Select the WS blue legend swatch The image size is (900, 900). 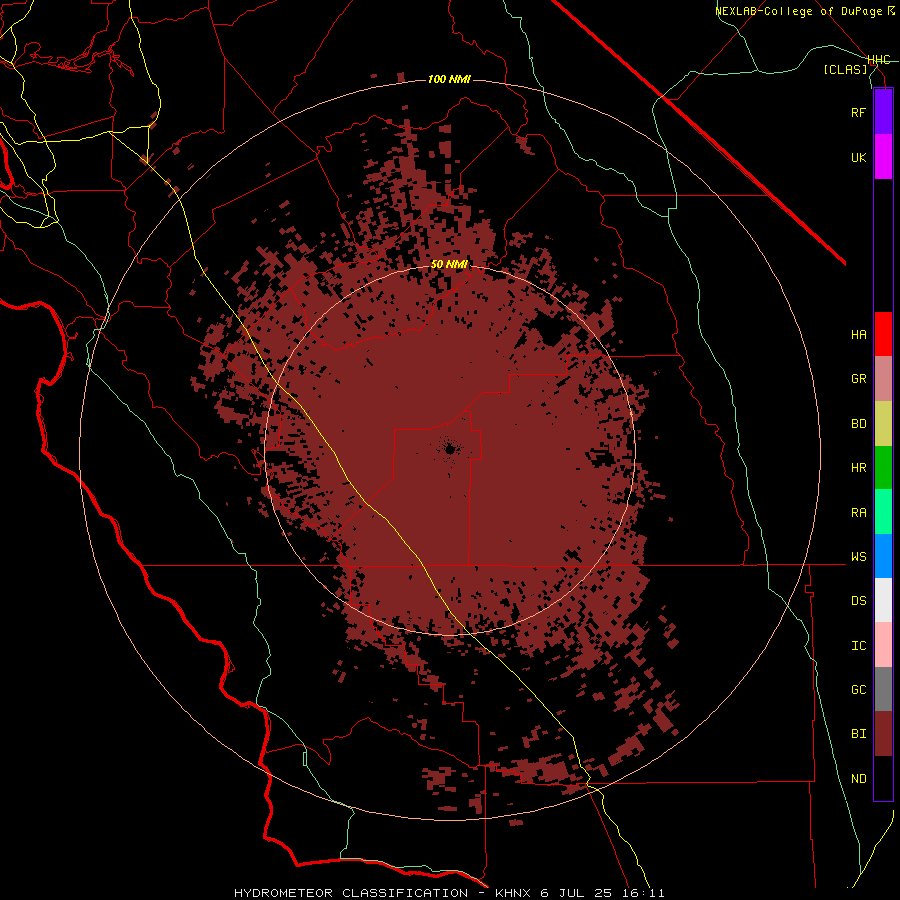pos(883,556)
